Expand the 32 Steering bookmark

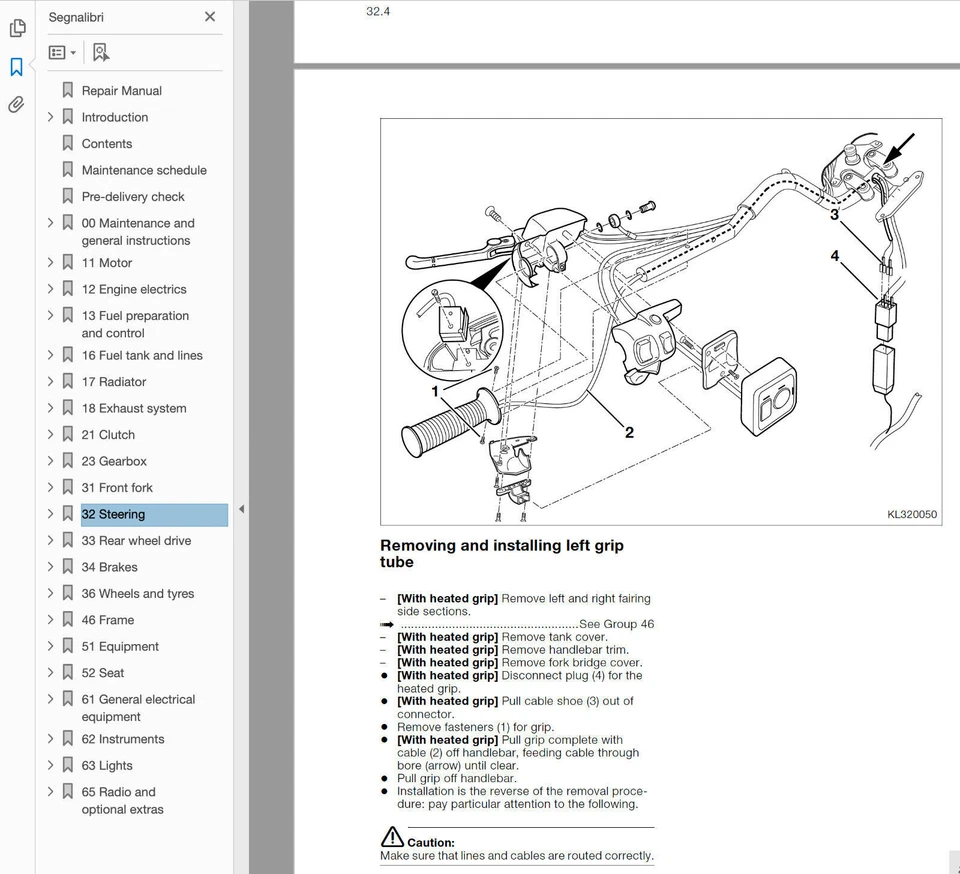49,513
